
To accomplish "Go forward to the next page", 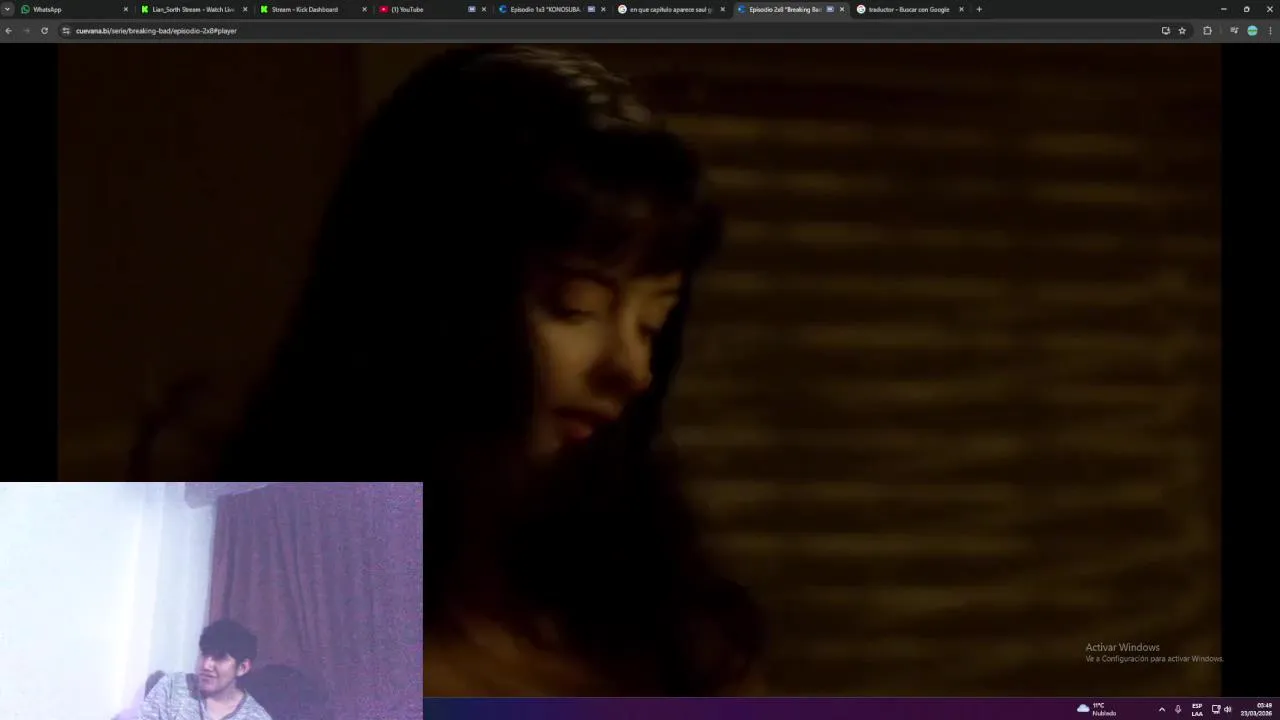I will click(26, 31).
